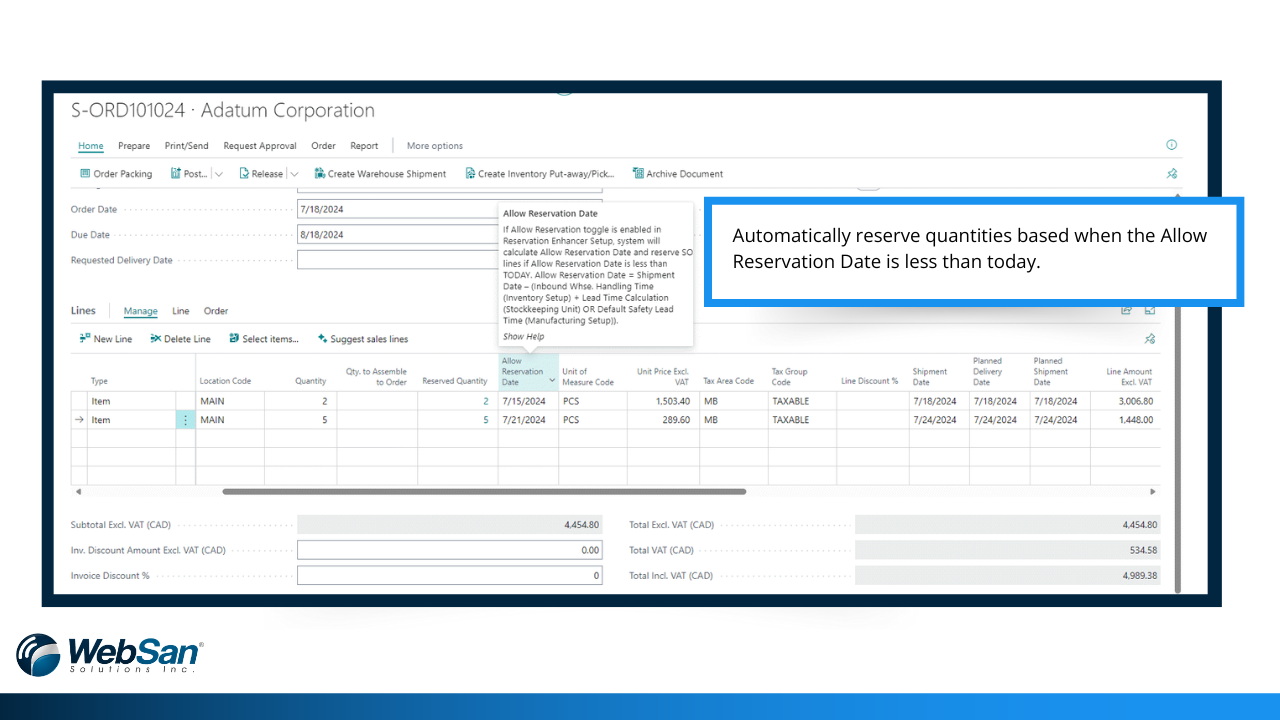This screenshot has height=720, width=1280.
Task: Click the Quantity column header
Action: pyautogui.click(x=310, y=381)
